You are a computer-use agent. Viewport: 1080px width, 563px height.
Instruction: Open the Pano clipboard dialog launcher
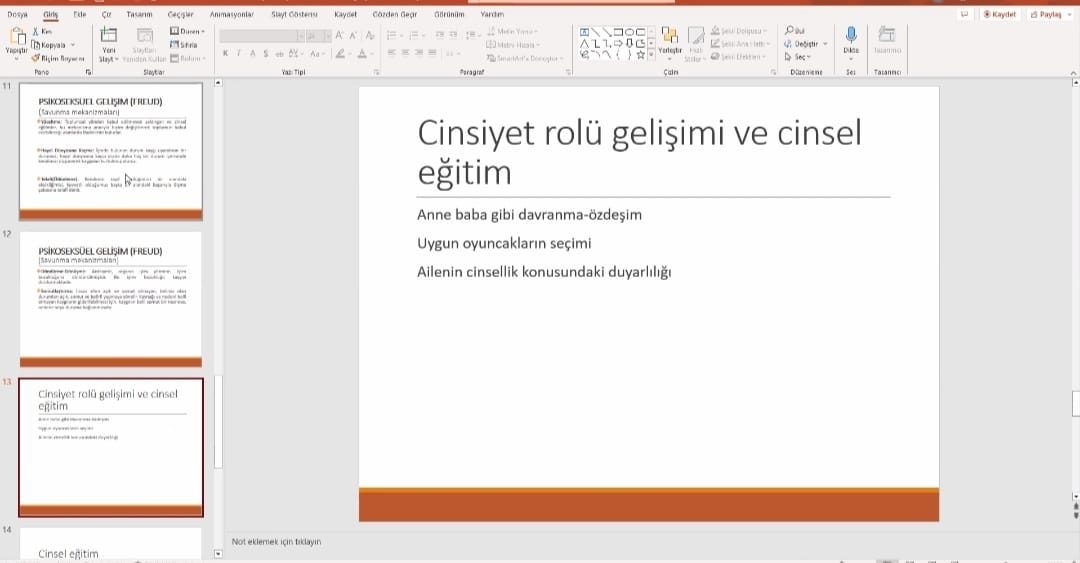(88, 72)
